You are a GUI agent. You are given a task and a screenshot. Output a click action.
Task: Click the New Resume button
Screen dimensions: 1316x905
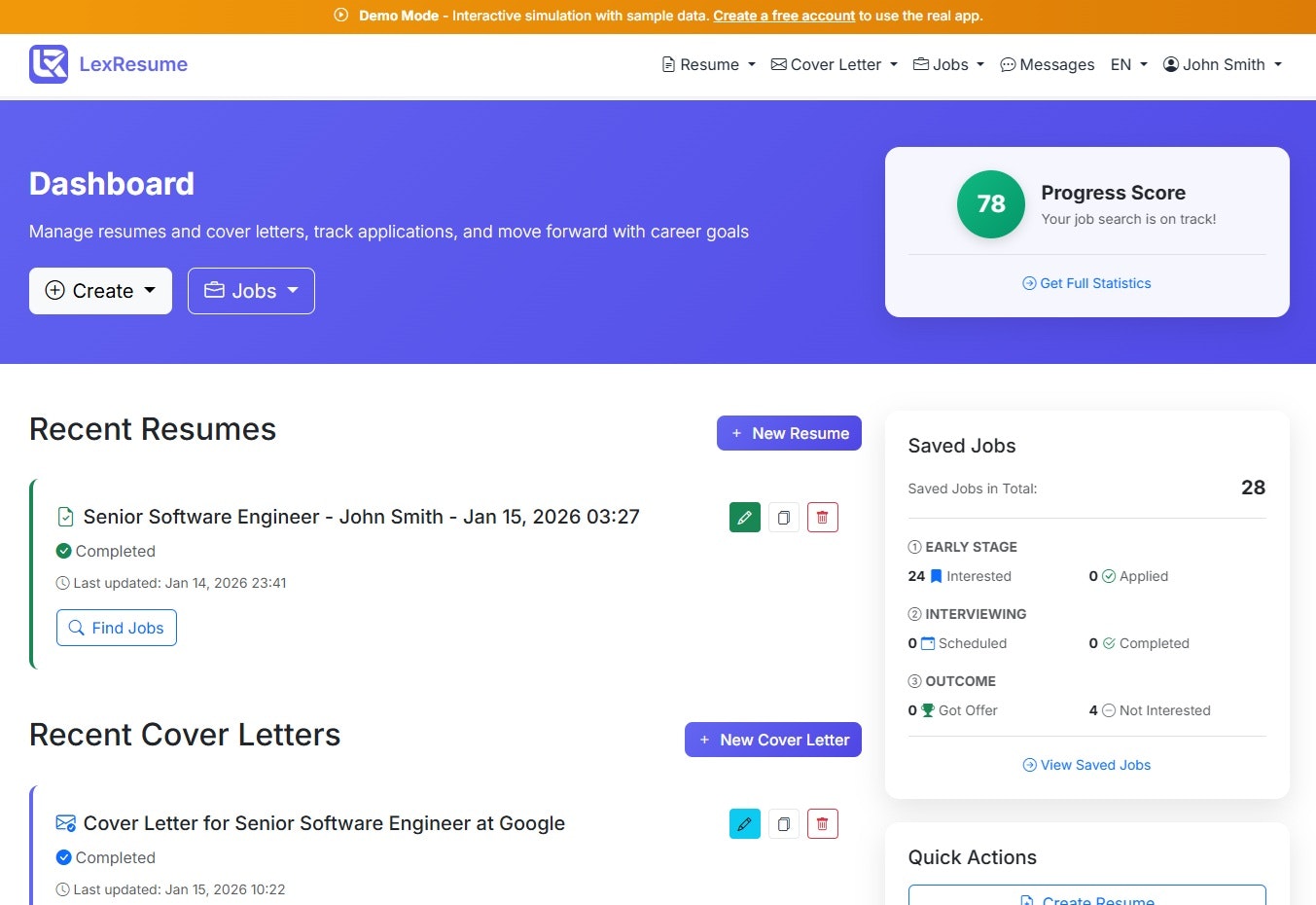point(789,432)
